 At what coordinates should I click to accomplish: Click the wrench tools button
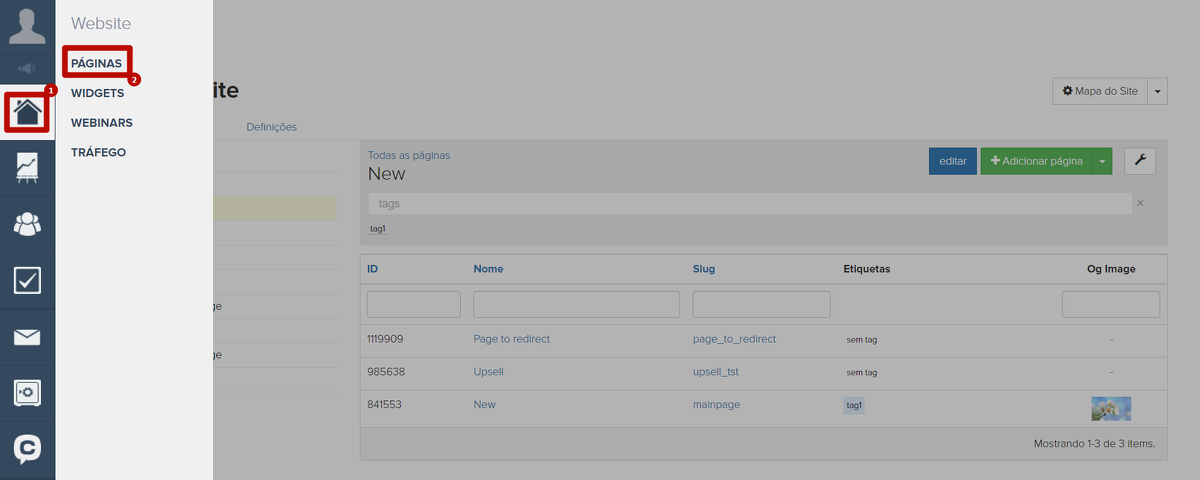1140,160
